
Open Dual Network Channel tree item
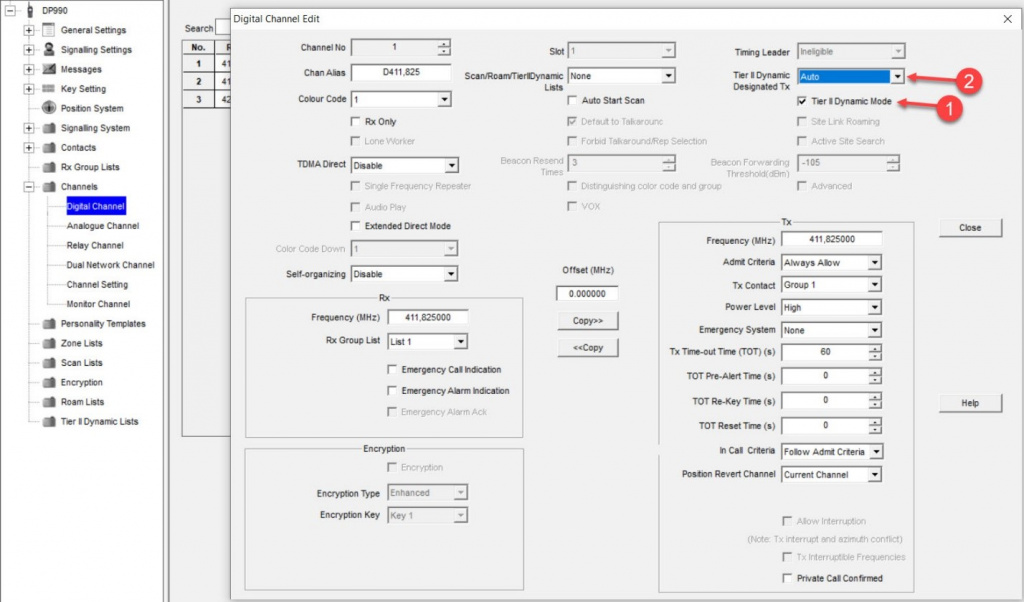click(x=110, y=265)
